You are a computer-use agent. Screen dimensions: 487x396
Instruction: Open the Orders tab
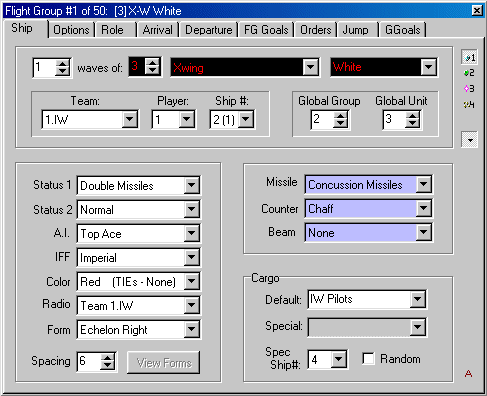coord(316,30)
